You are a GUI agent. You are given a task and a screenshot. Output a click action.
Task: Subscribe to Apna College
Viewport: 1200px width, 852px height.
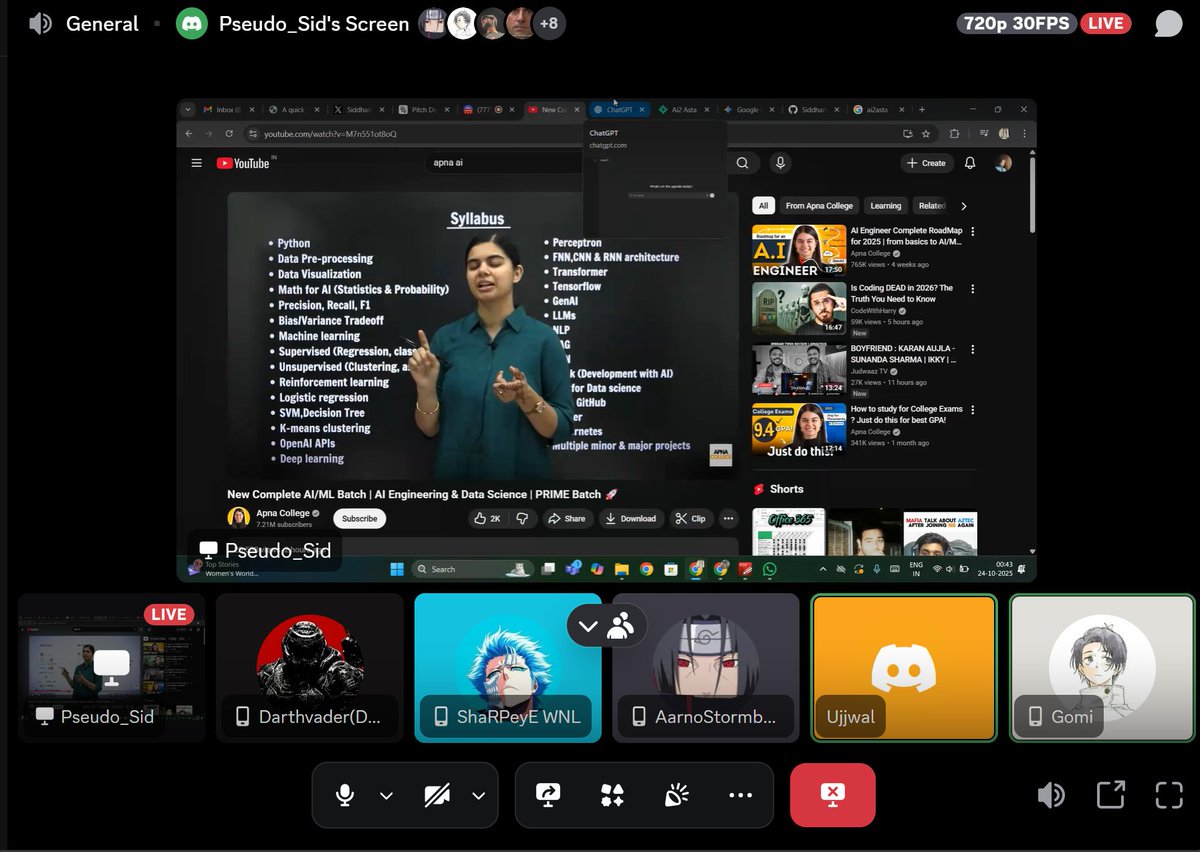(360, 518)
